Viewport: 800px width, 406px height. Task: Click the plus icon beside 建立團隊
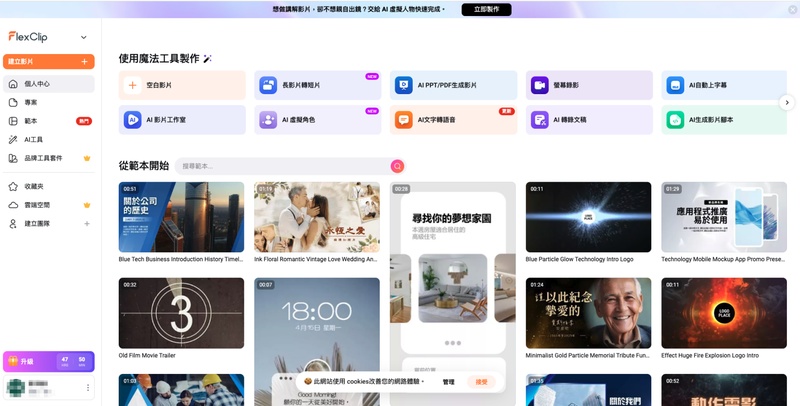87,223
